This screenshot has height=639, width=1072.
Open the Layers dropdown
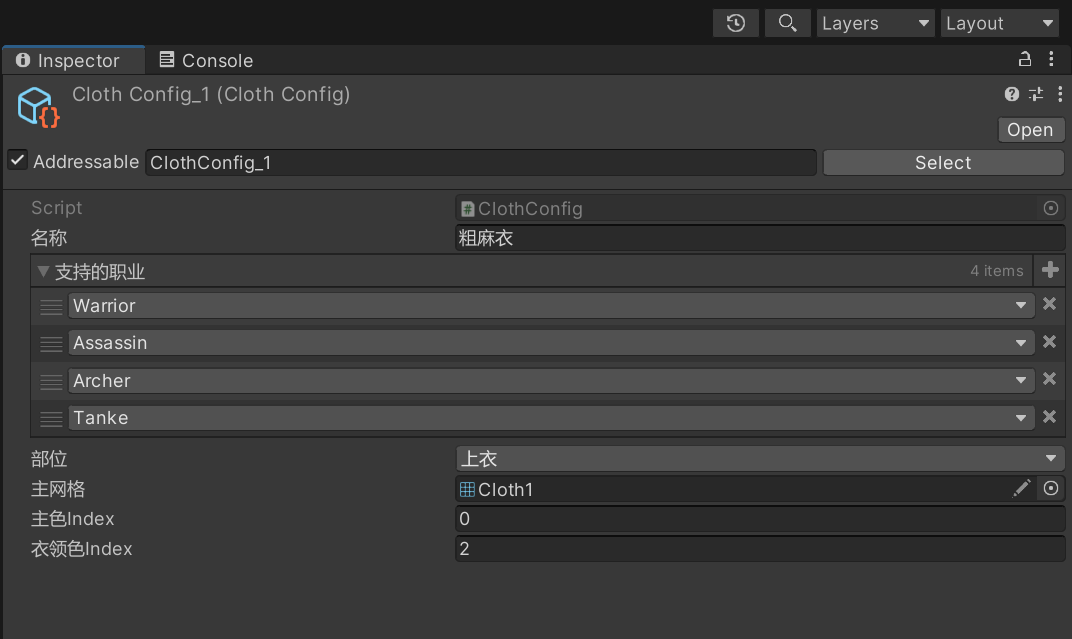pyautogui.click(x=875, y=23)
